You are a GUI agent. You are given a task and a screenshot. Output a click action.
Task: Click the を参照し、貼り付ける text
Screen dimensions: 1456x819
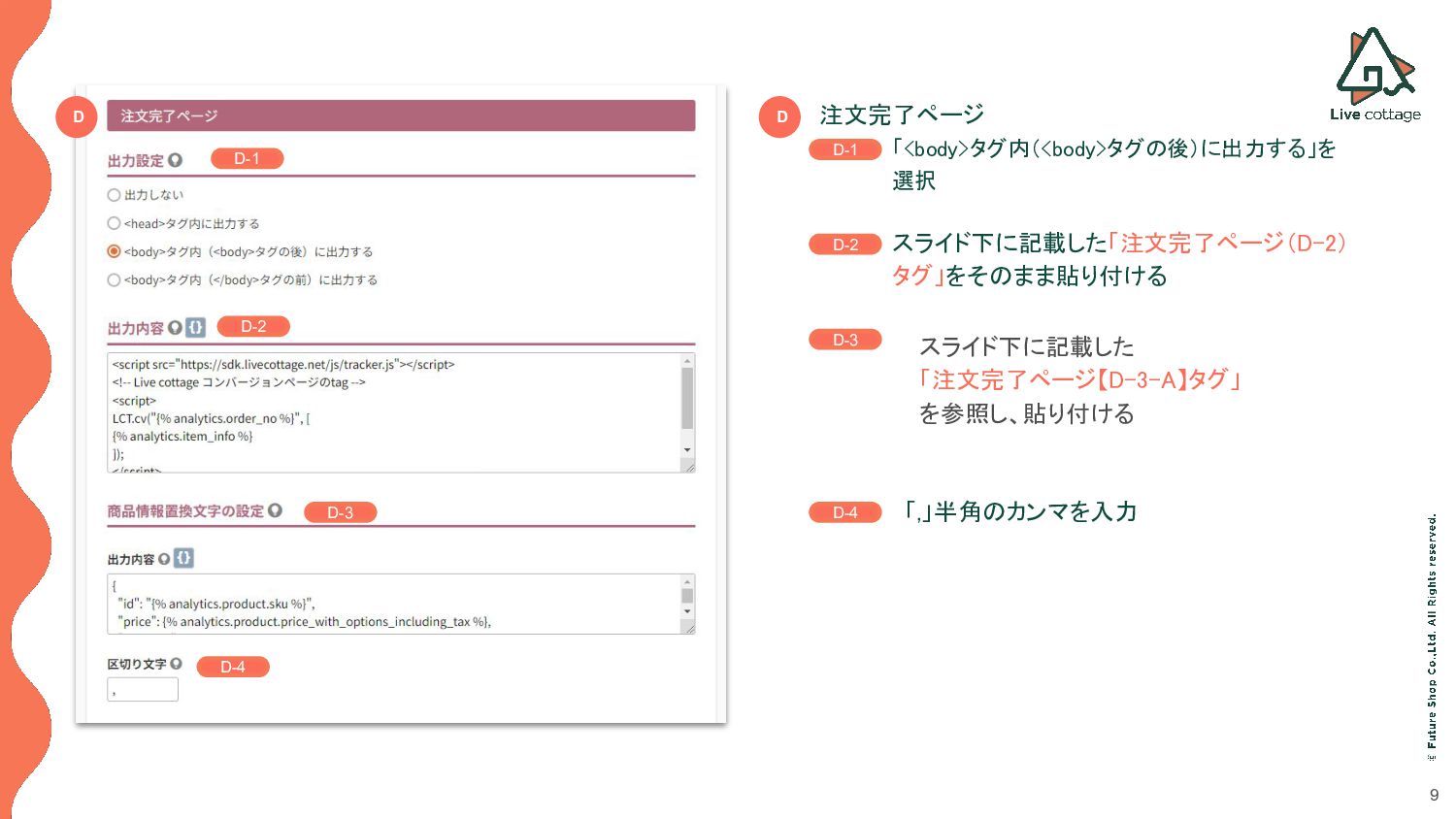tap(1026, 414)
